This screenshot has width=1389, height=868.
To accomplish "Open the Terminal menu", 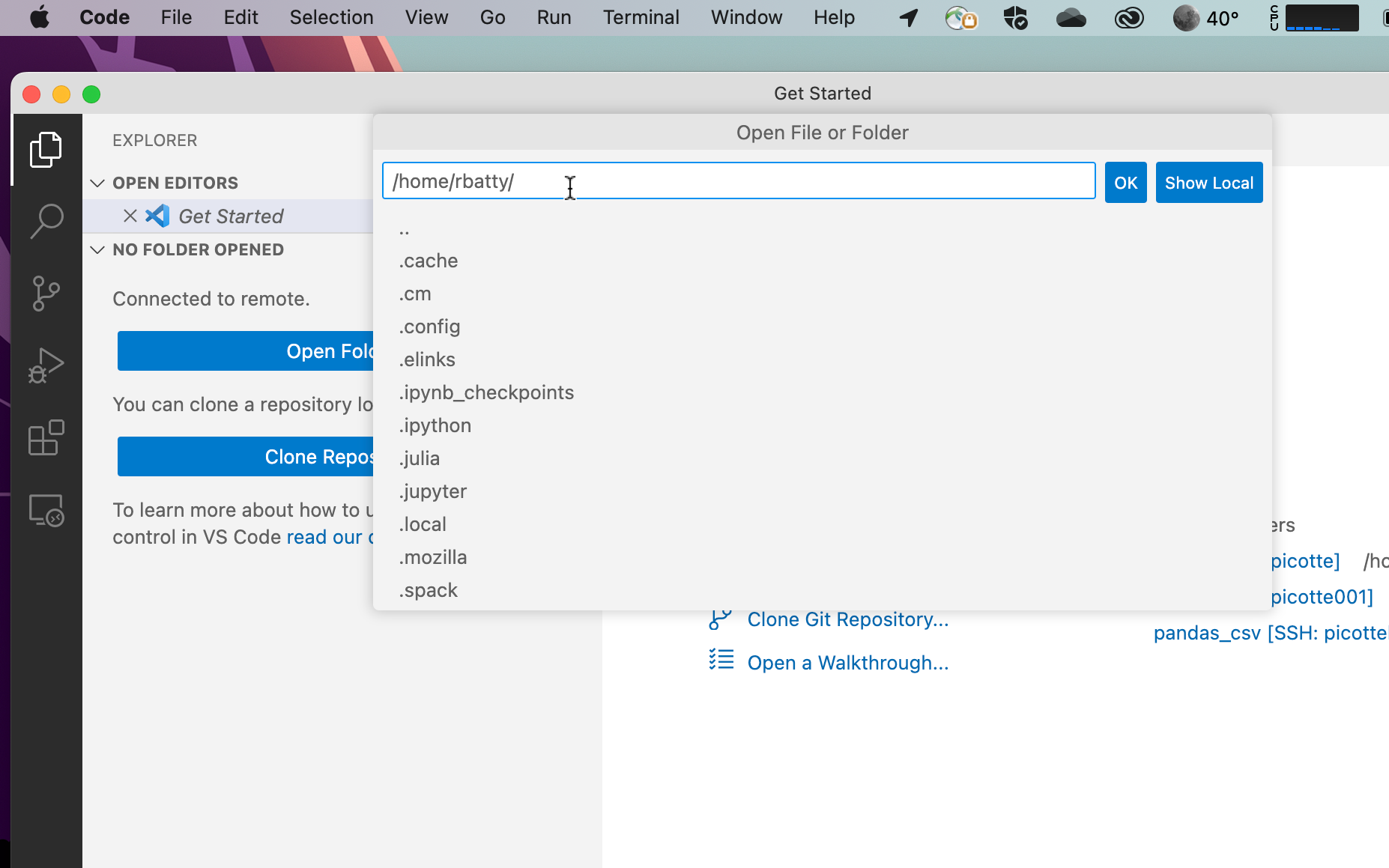I will pyautogui.click(x=641, y=17).
